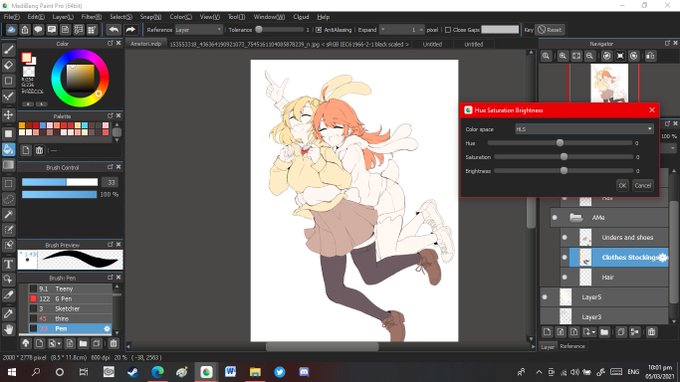680x382 pixels.
Task: Open Windows Start menu
Action: coord(12,372)
